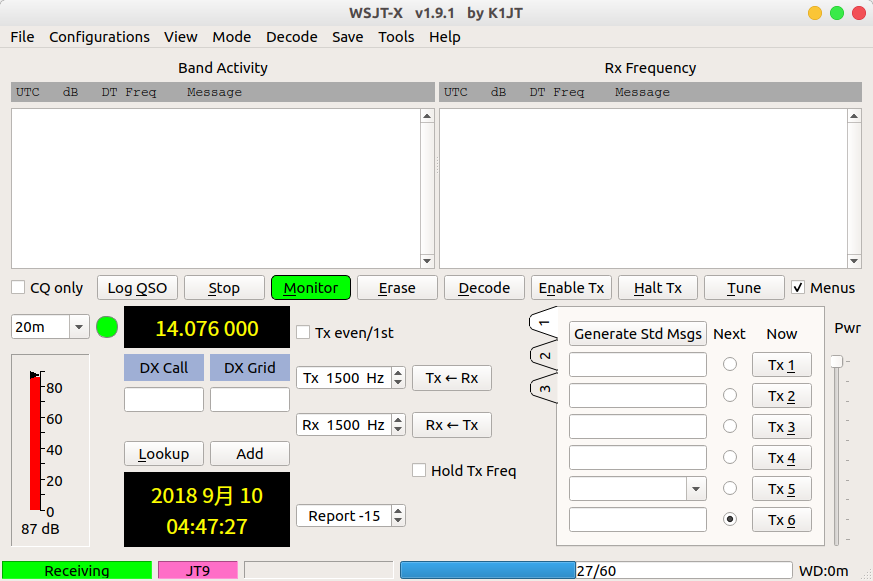Select the Next radio for Tx 5
873x581 pixels.
729,488
